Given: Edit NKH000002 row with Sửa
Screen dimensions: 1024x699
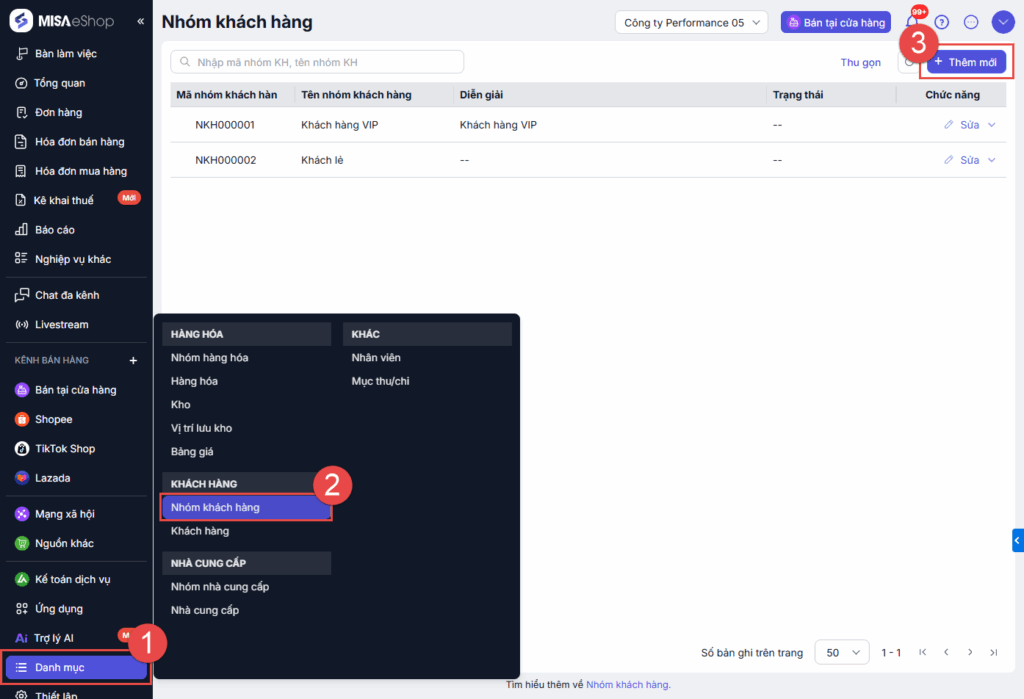Looking at the screenshot, I should click(x=962, y=160).
